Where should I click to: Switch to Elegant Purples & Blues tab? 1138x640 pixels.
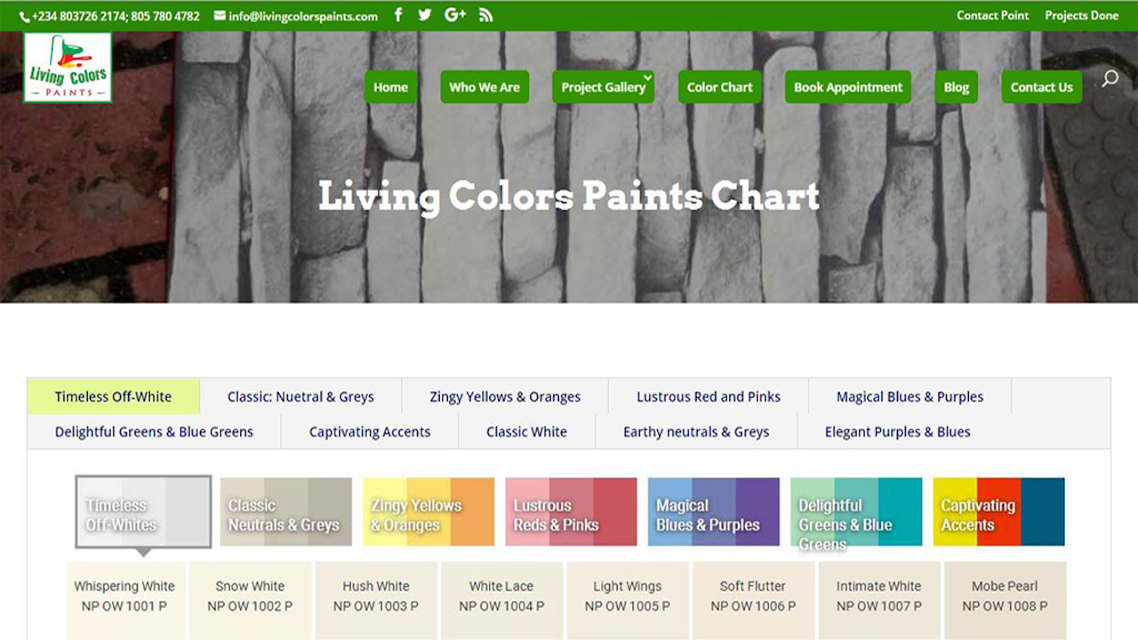pyautogui.click(x=897, y=431)
